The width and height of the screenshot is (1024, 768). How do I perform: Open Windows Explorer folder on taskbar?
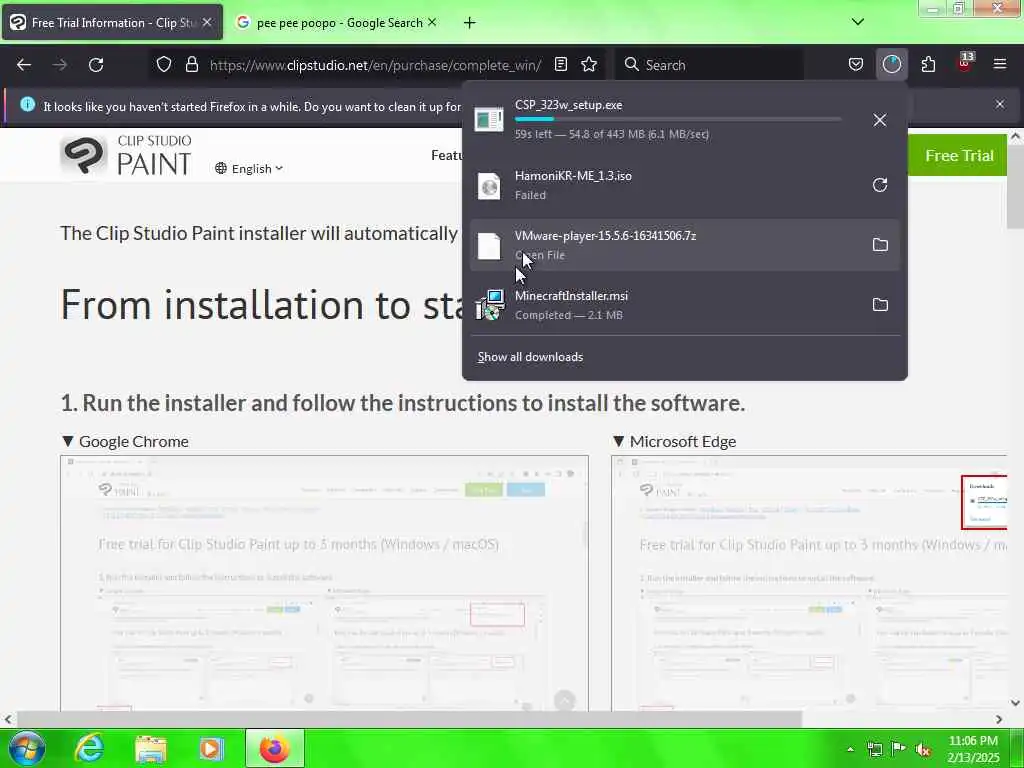[x=151, y=749]
